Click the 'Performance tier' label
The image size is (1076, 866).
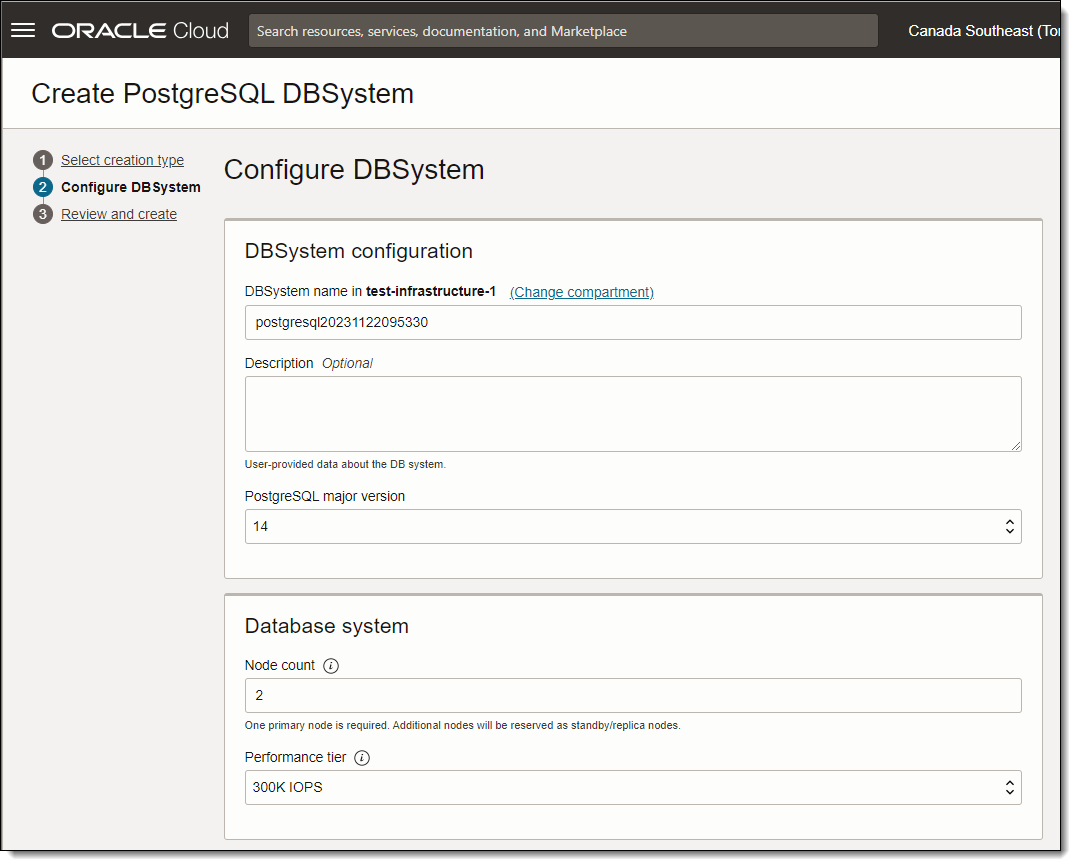(x=295, y=757)
